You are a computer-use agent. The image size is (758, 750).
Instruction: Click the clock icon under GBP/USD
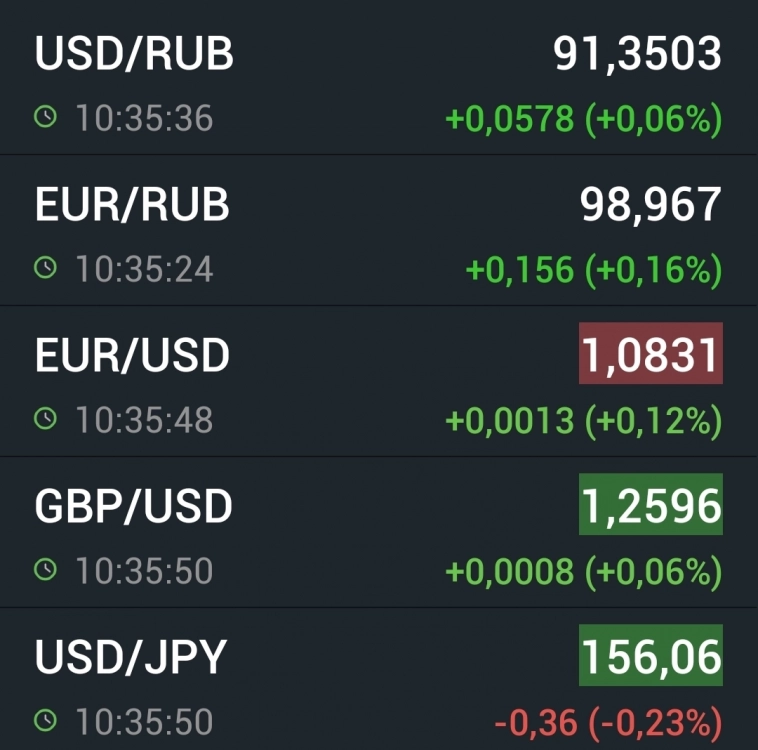pos(45,571)
